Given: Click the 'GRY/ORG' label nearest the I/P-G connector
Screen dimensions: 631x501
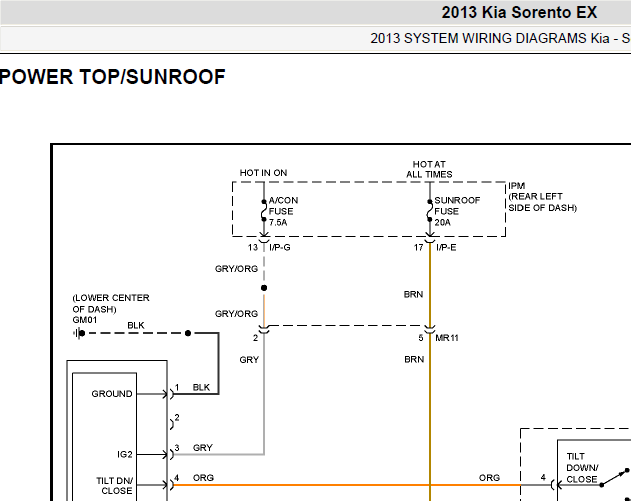Looking at the screenshot, I should [236, 269].
